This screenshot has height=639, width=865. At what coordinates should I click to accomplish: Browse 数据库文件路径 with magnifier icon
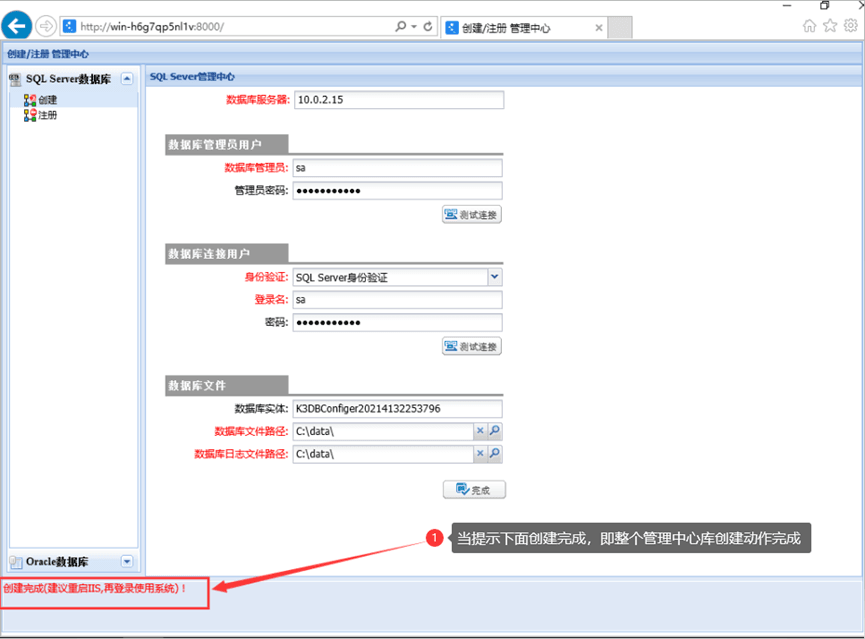pyautogui.click(x=495, y=430)
